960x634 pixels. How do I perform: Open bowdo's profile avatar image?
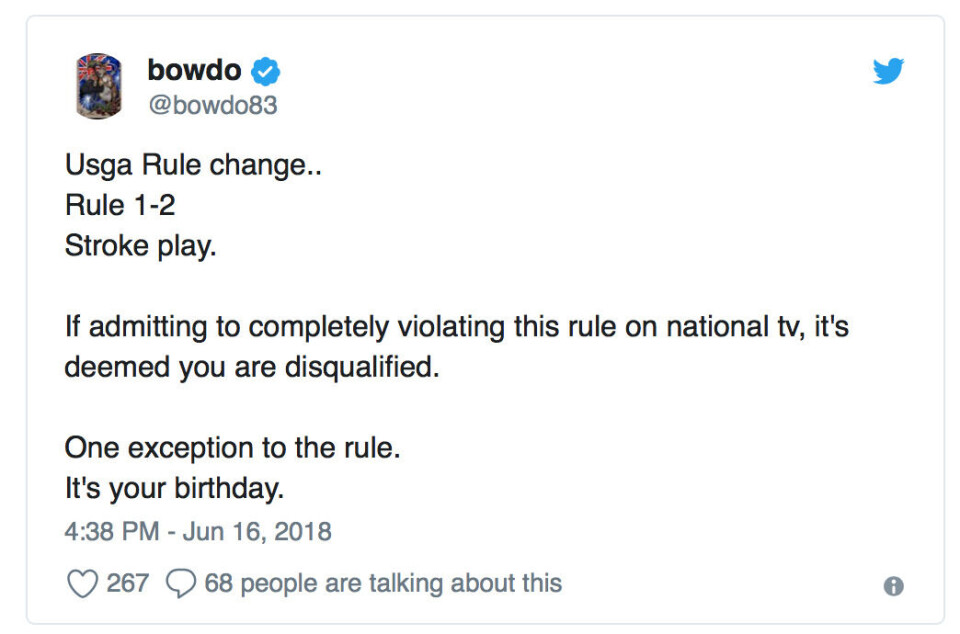point(98,86)
